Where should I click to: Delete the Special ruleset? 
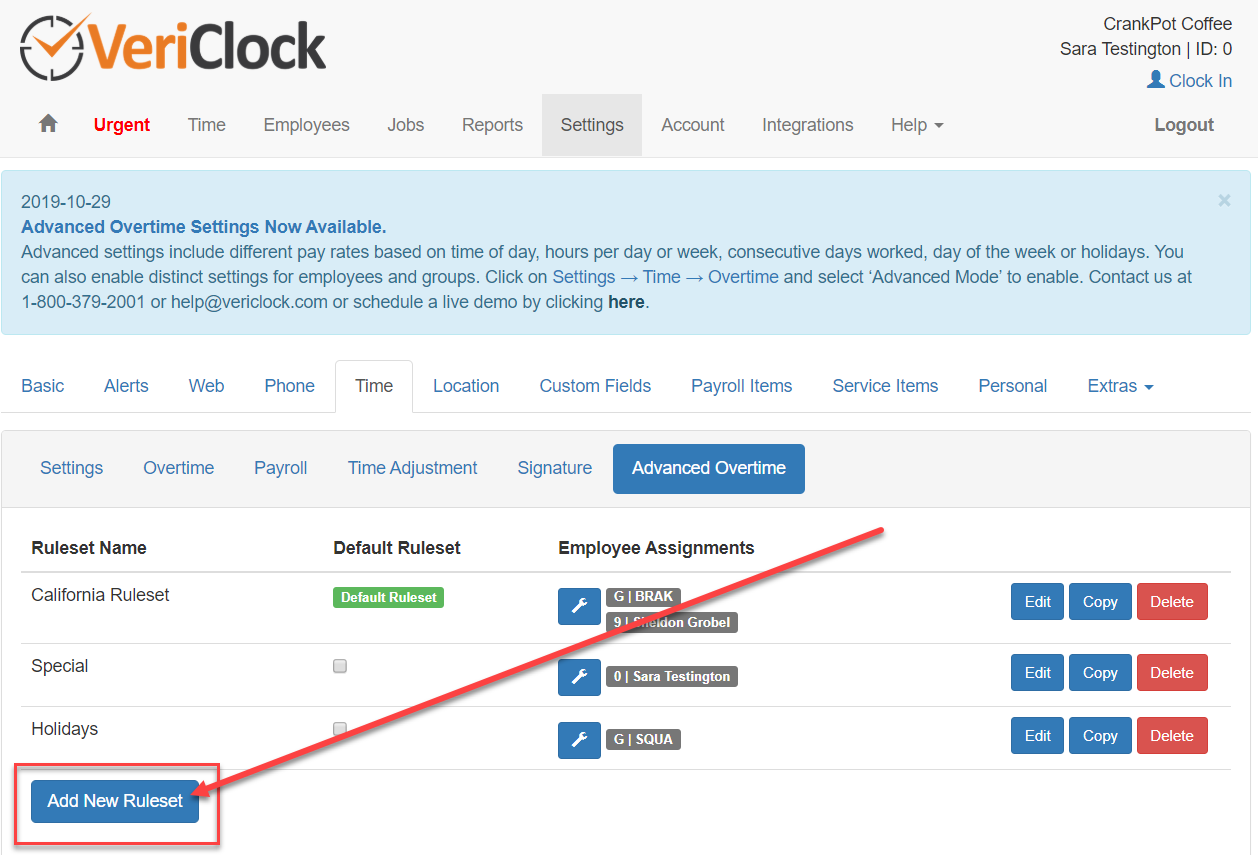click(x=1172, y=672)
